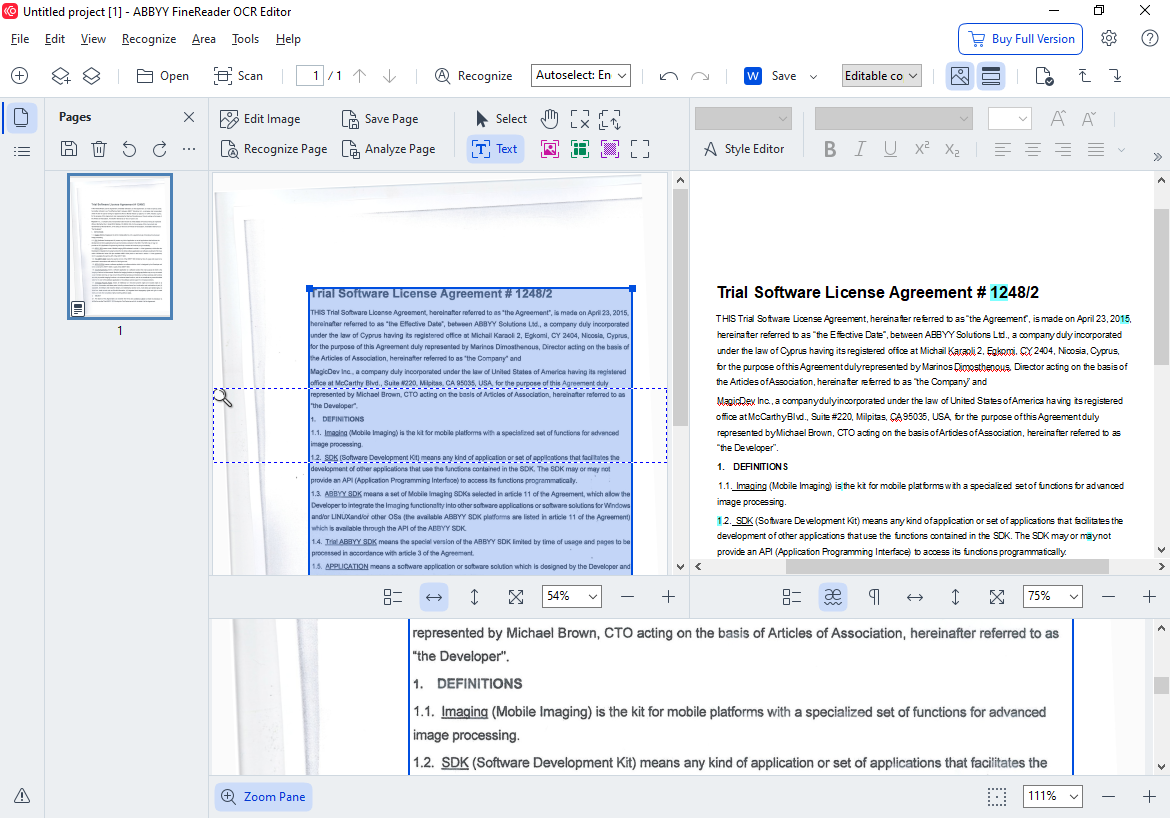1170x818 pixels.
Task: Open the font name dropdown
Action: click(x=893, y=119)
